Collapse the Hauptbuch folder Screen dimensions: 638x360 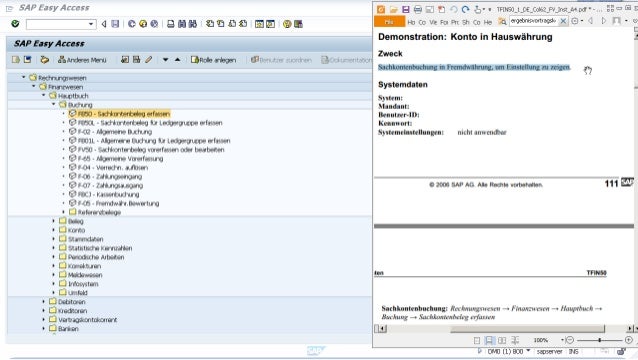(x=44, y=95)
